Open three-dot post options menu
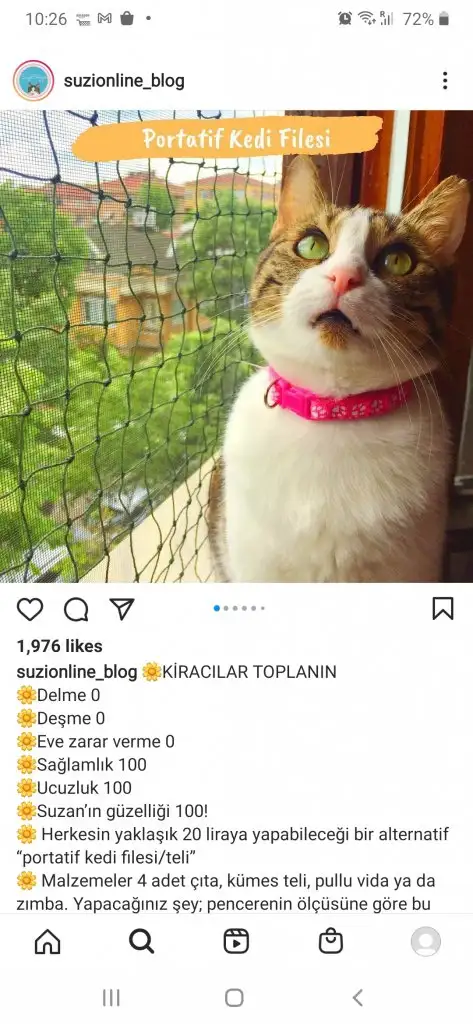The width and height of the screenshot is (473, 1024). 445,80
